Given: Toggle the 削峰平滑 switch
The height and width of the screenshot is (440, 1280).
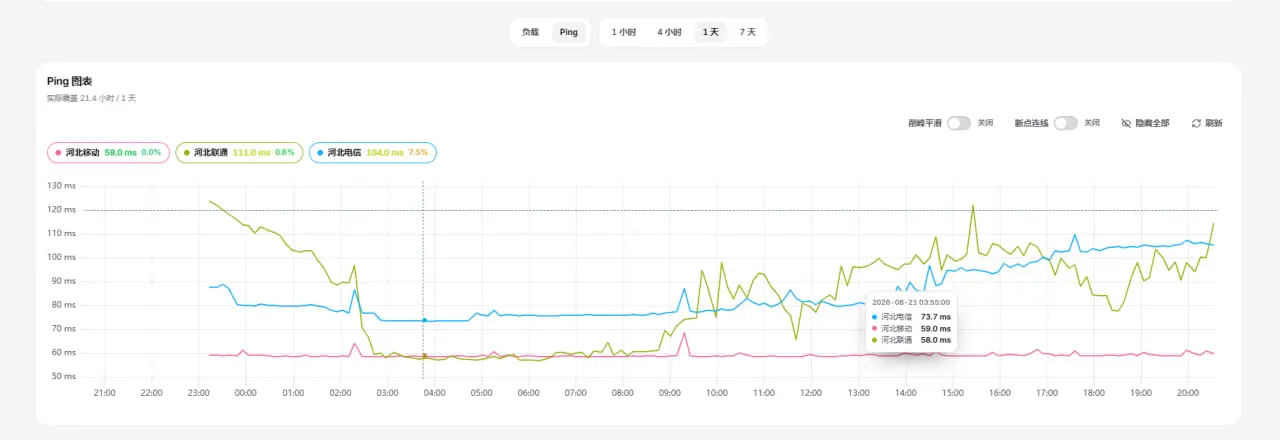Looking at the screenshot, I should (x=959, y=123).
